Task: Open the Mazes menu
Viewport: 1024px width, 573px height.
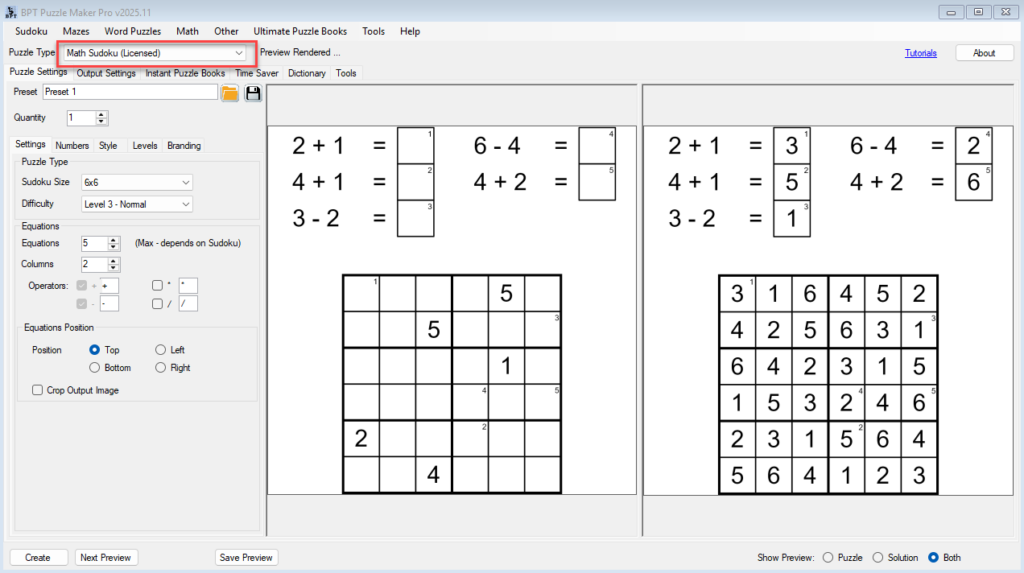Action: pyautogui.click(x=76, y=31)
